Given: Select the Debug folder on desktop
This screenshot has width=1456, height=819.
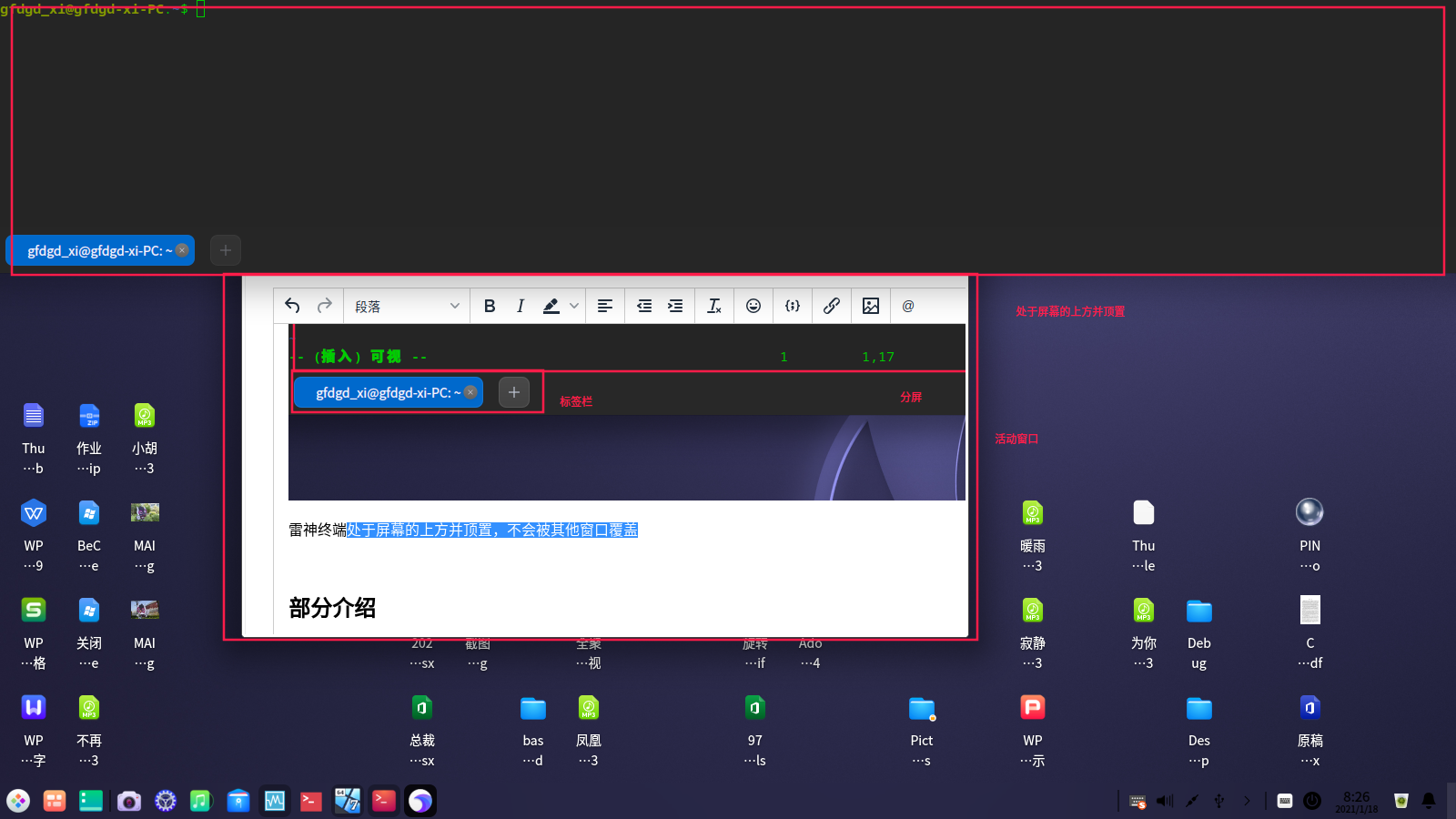Looking at the screenshot, I should (x=1199, y=633).
